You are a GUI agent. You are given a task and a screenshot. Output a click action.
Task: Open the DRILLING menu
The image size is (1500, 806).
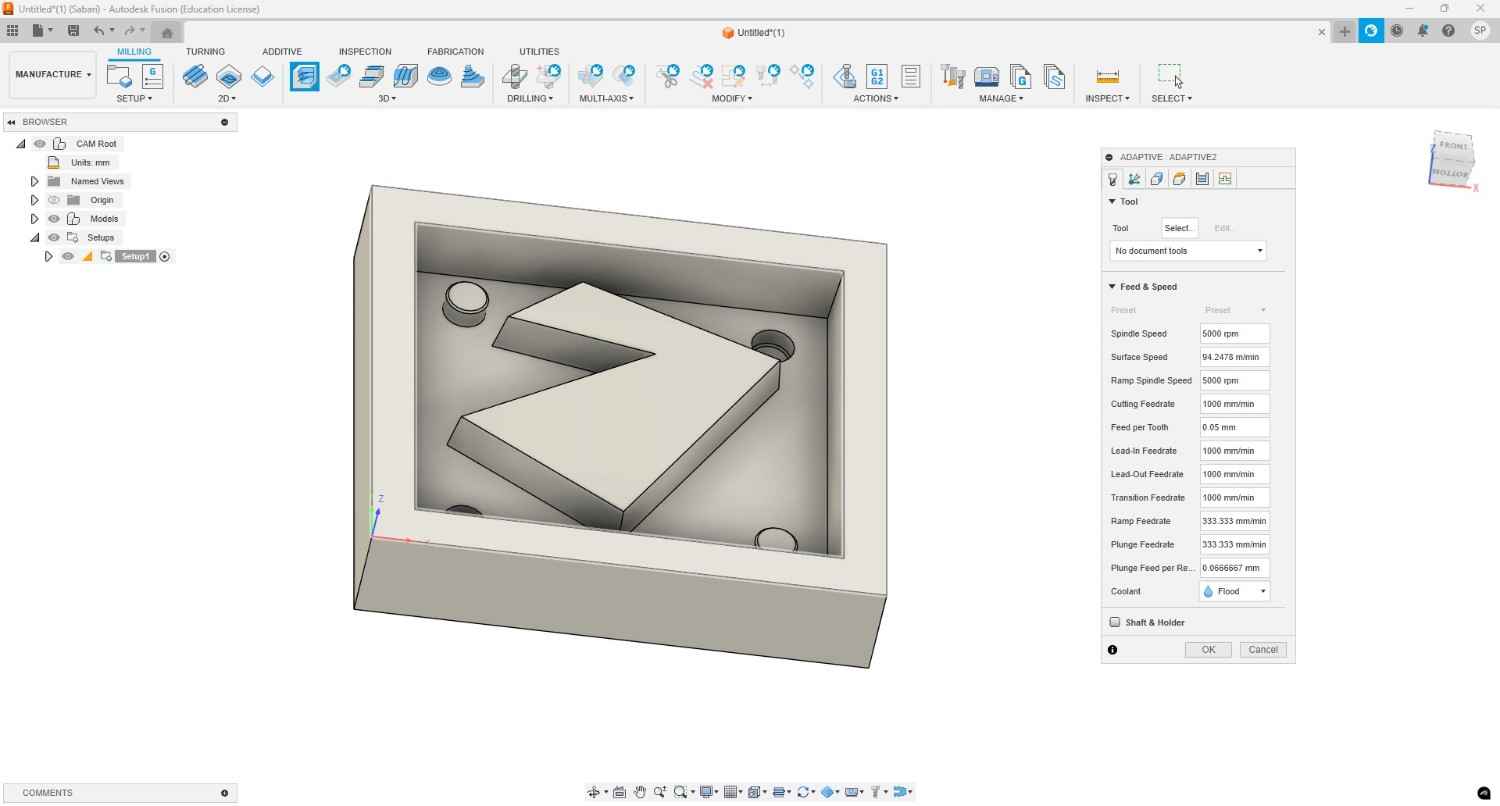pyautogui.click(x=530, y=98)
